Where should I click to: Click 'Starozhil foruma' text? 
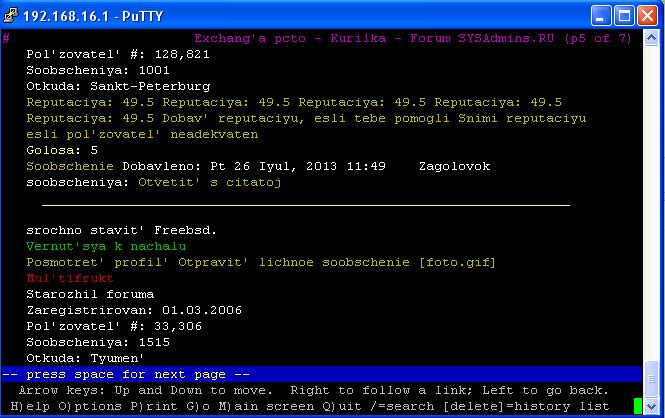click(90, 294)
